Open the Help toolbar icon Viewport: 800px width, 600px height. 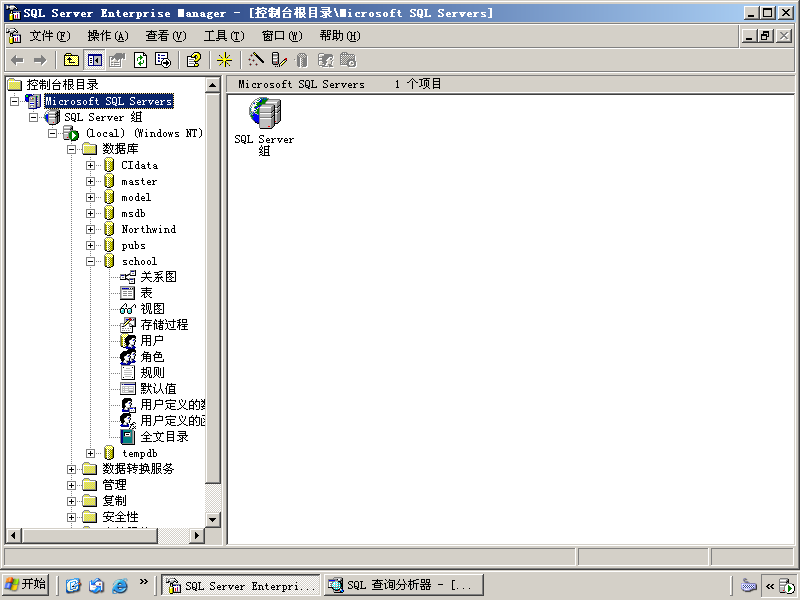194,60
